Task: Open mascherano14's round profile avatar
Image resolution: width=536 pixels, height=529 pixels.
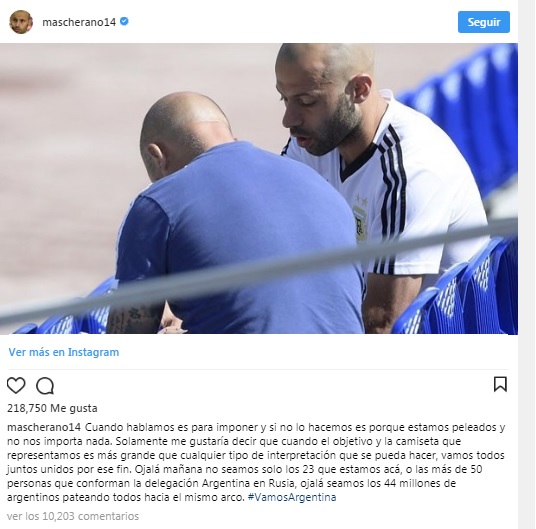Action: pyautogui.click(x=21, y=22)
